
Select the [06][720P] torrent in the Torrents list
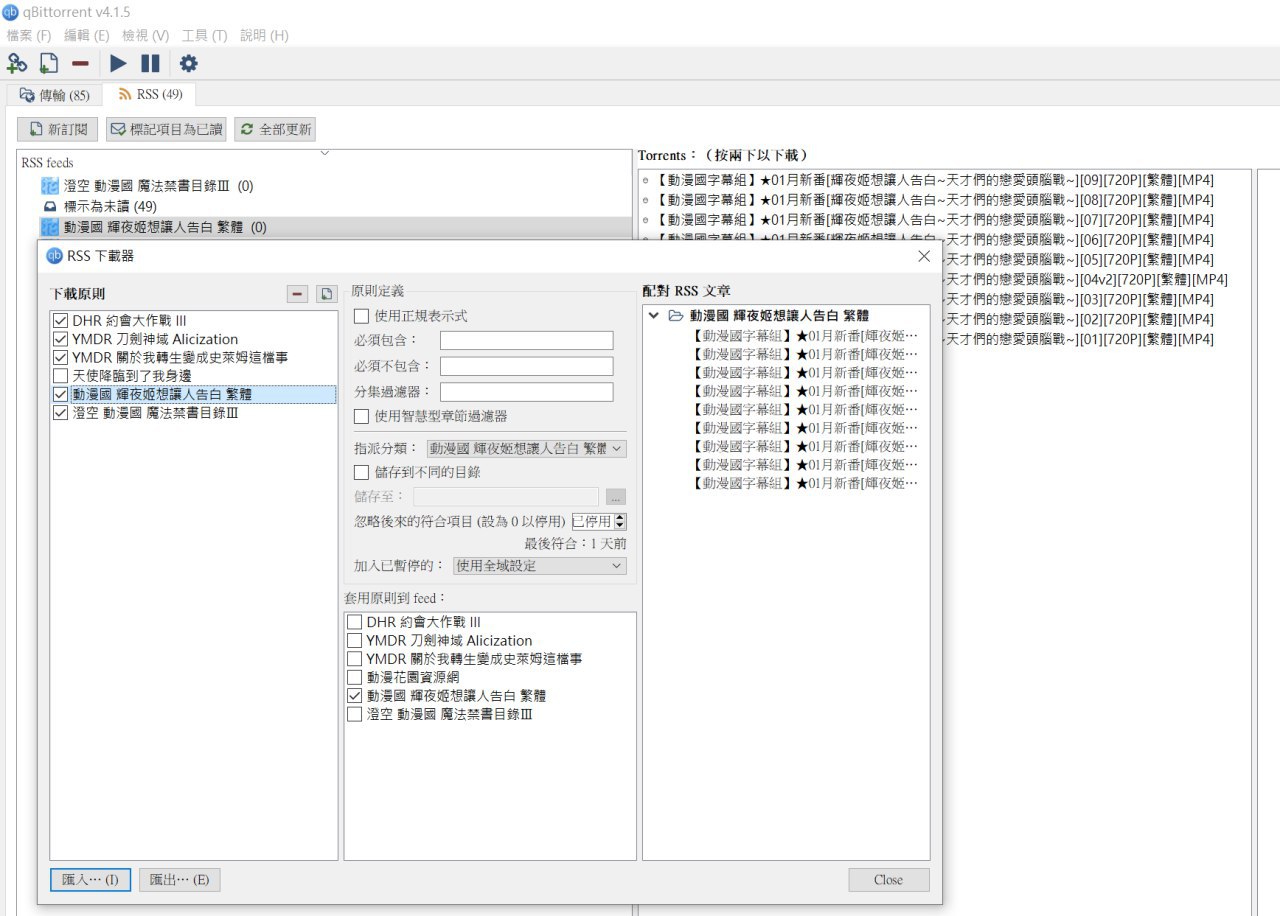[x=1096, y=240]
